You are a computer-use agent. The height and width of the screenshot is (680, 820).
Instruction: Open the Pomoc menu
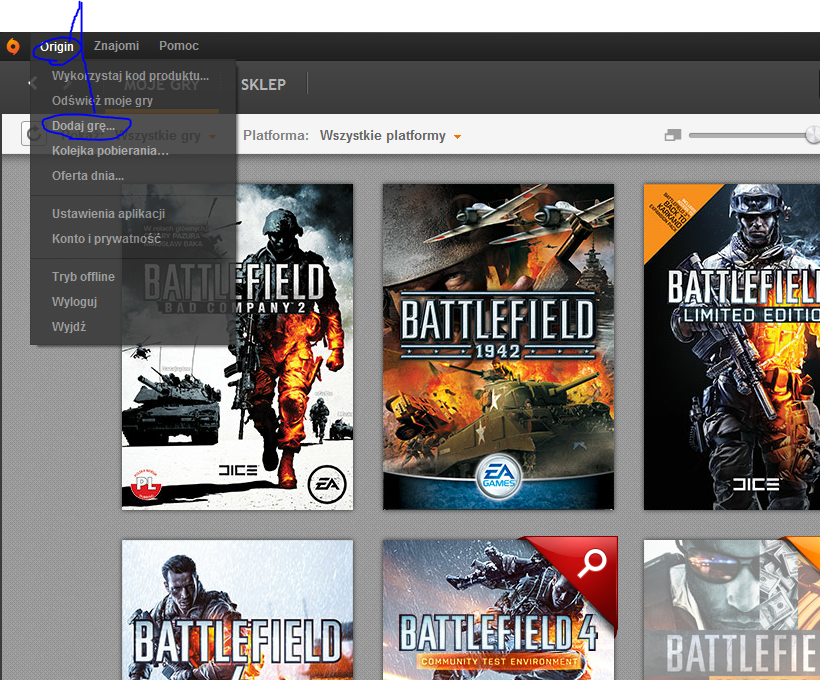pyautogui.click(x=179, y=46)
